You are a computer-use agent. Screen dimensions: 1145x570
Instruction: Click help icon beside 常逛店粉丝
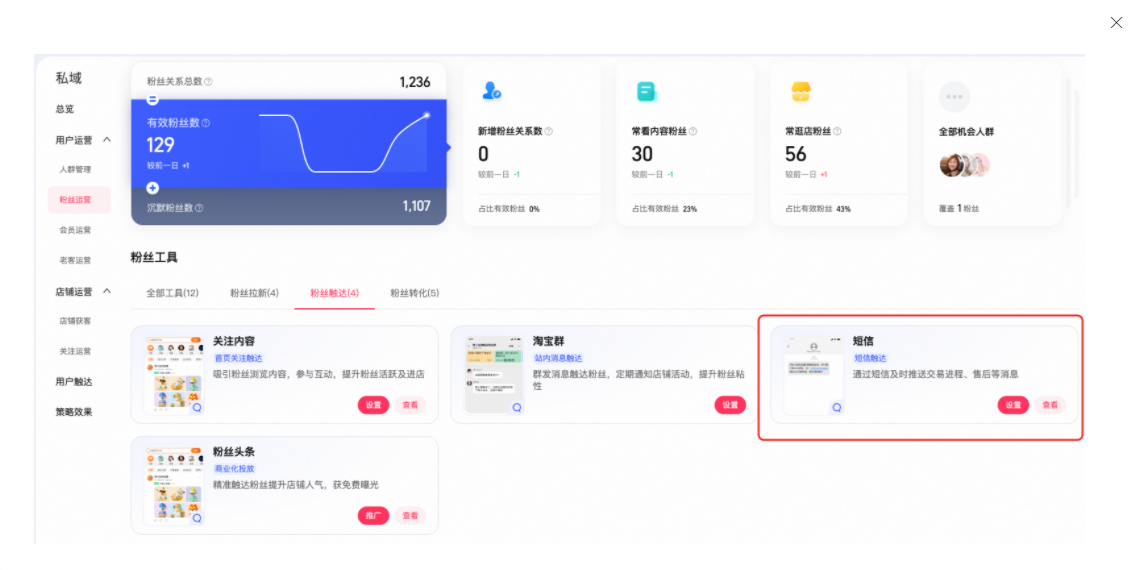[838, 131]
